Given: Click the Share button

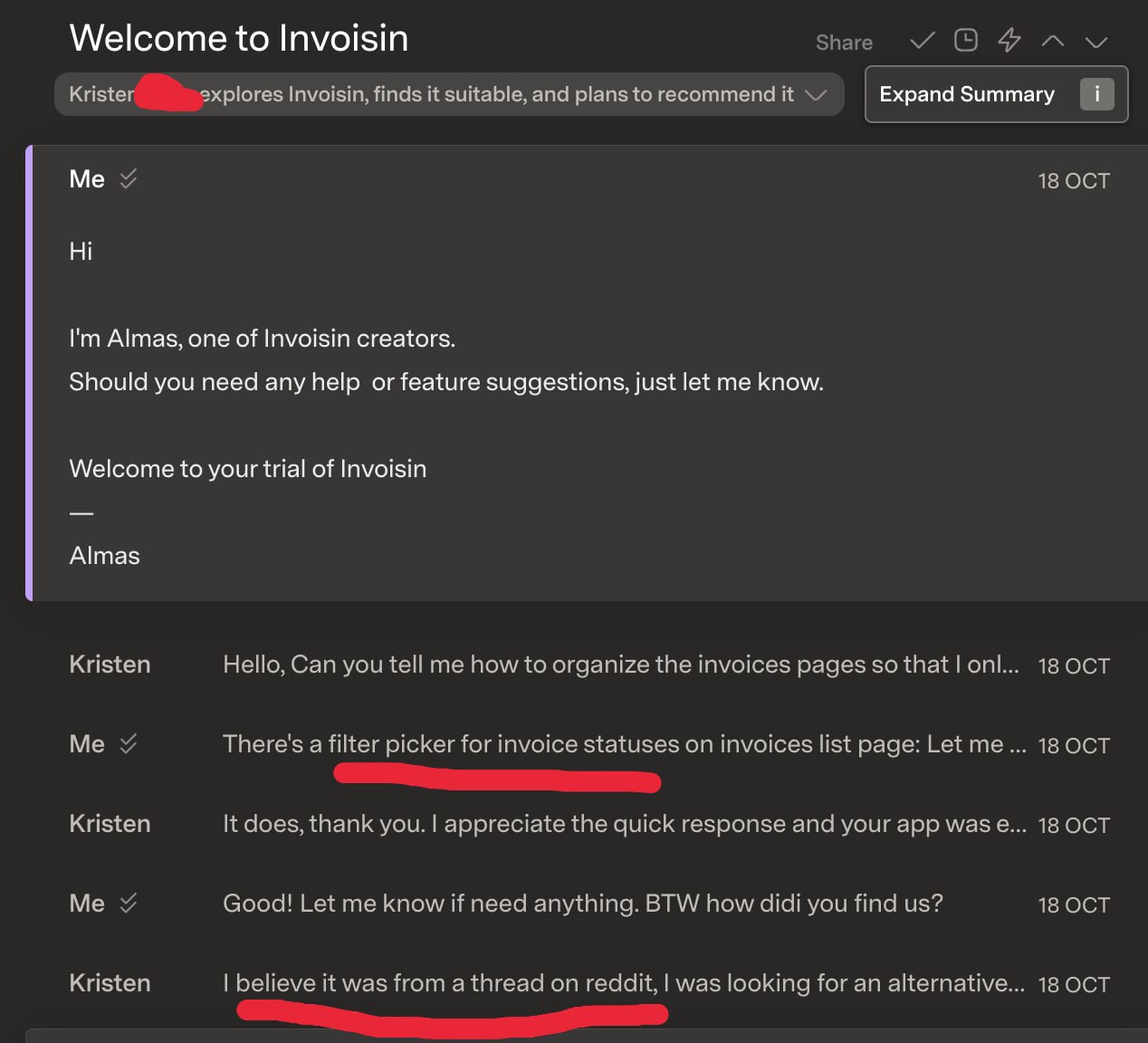Looking at the screenshot, I should point(844,43).
